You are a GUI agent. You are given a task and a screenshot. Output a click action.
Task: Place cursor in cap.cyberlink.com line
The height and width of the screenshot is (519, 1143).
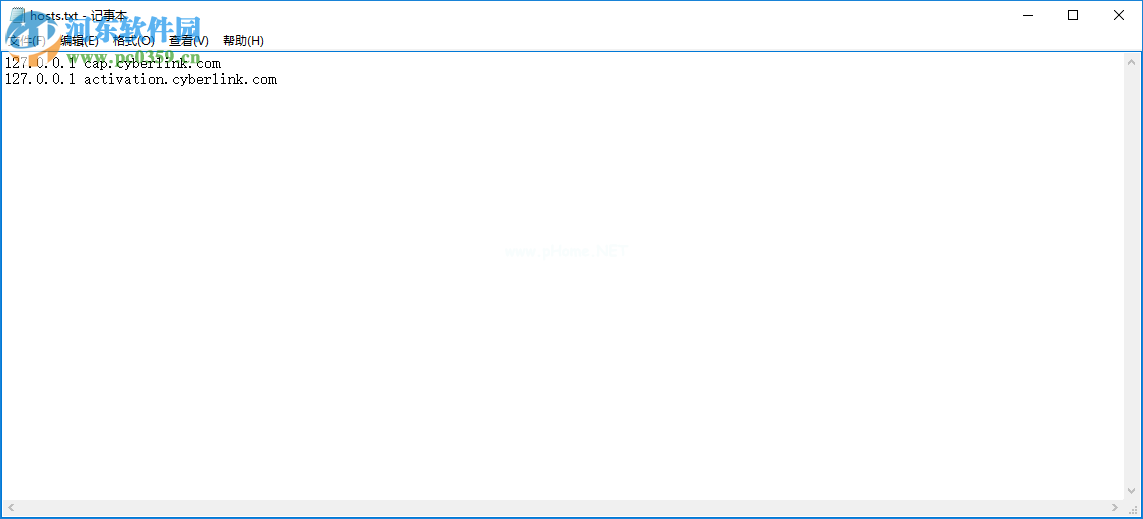[113, 63]
